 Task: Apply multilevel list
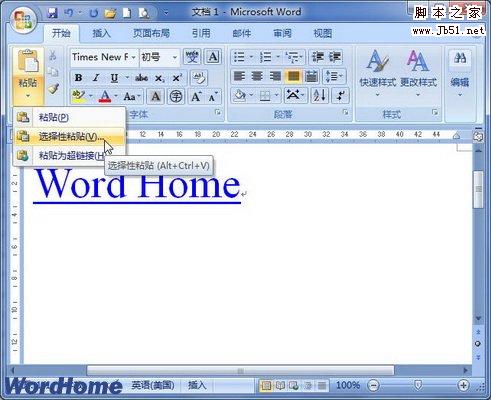(x=294, y=57)
